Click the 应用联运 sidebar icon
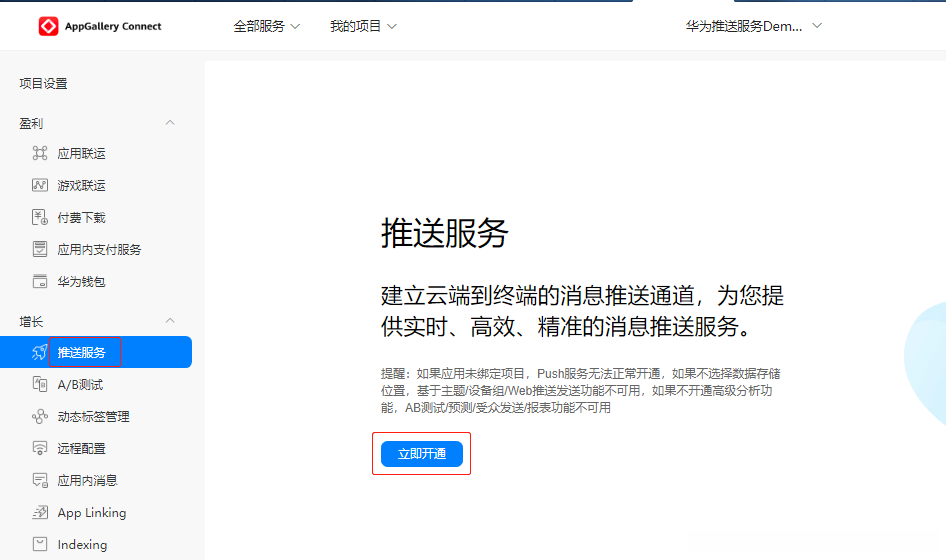Screen dimensions: 946x560 pos(40,153)
